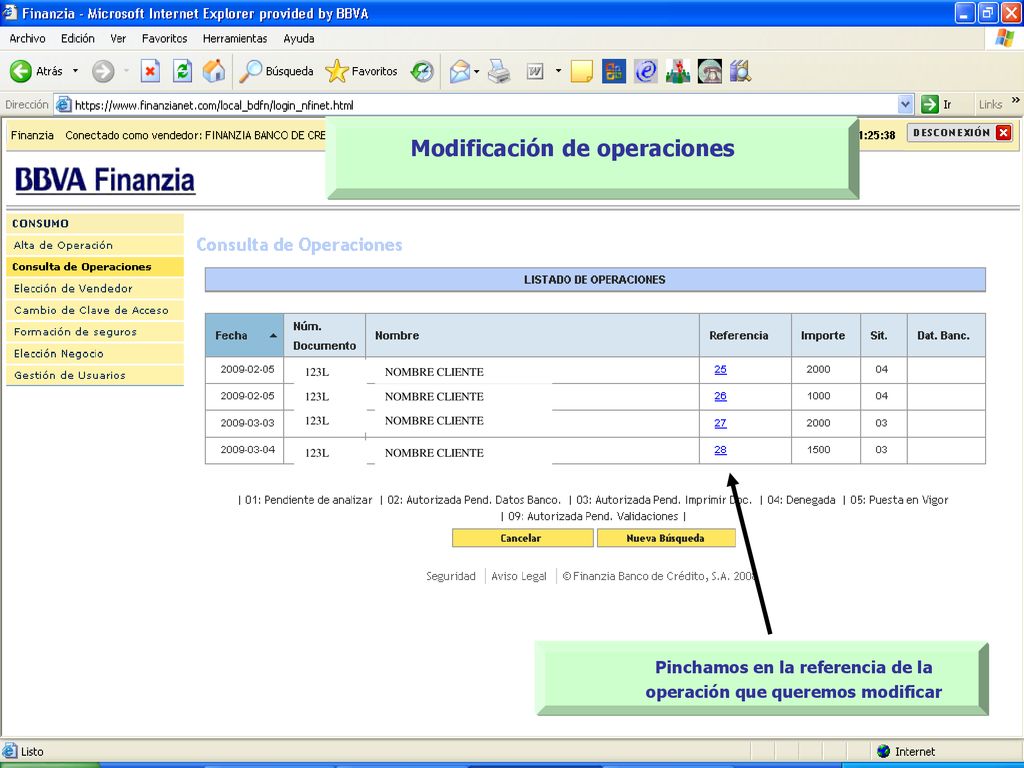Viewport: 1024px width, 768px height.
Task: Open the Atrás history dropdown arrow
Action: coord(75,71)
